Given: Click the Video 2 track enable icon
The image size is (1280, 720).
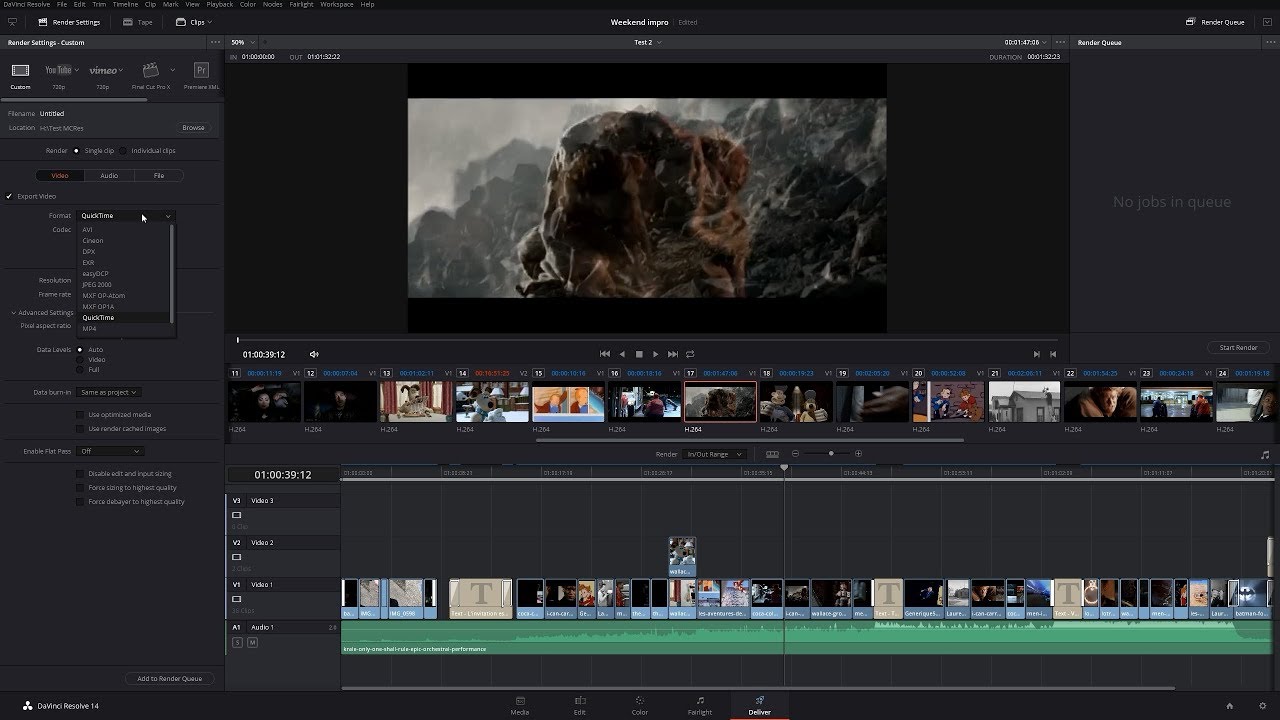Looking at the screenshot, I should 237,557.
